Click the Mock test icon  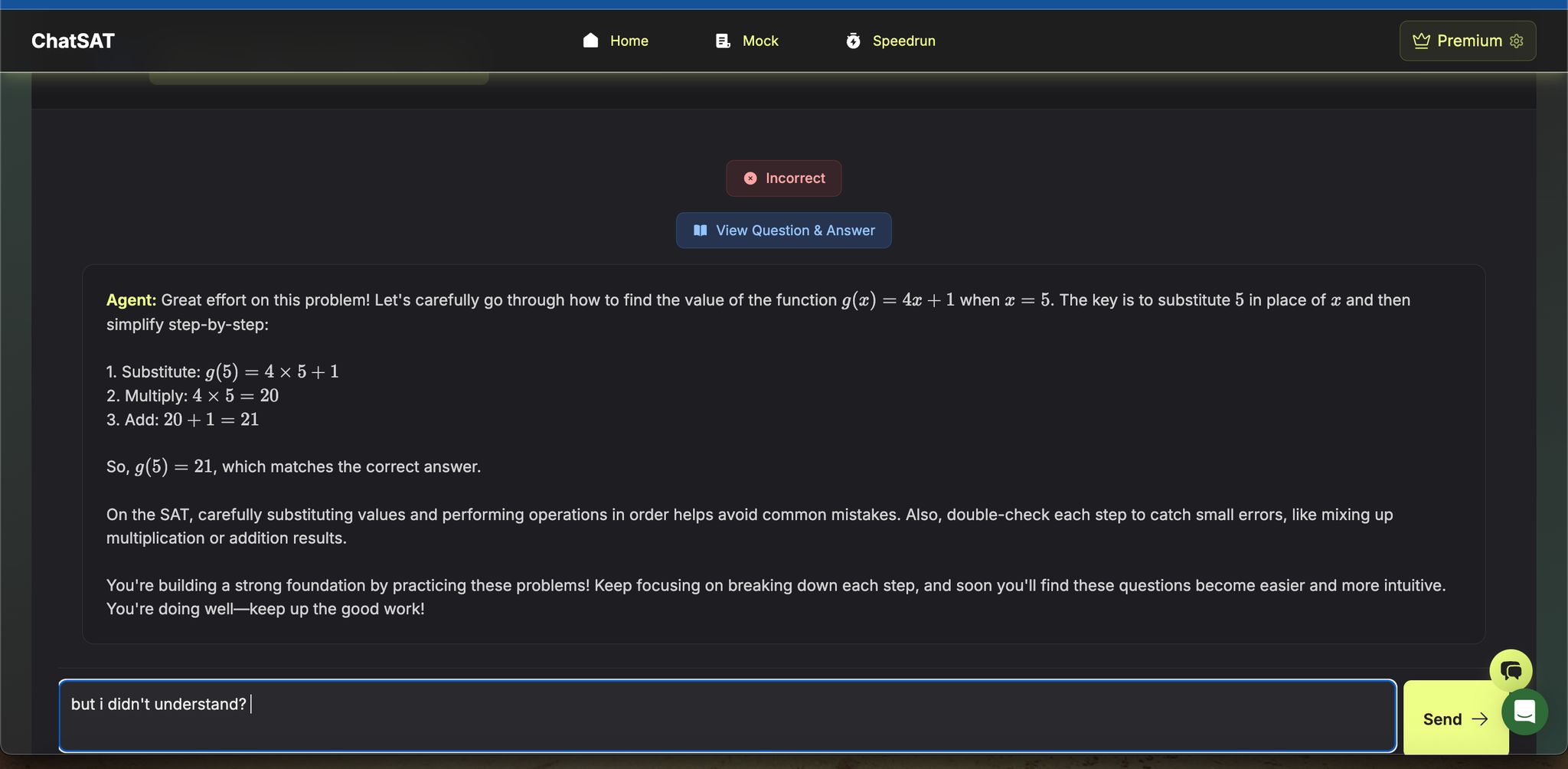pos(723,41)
